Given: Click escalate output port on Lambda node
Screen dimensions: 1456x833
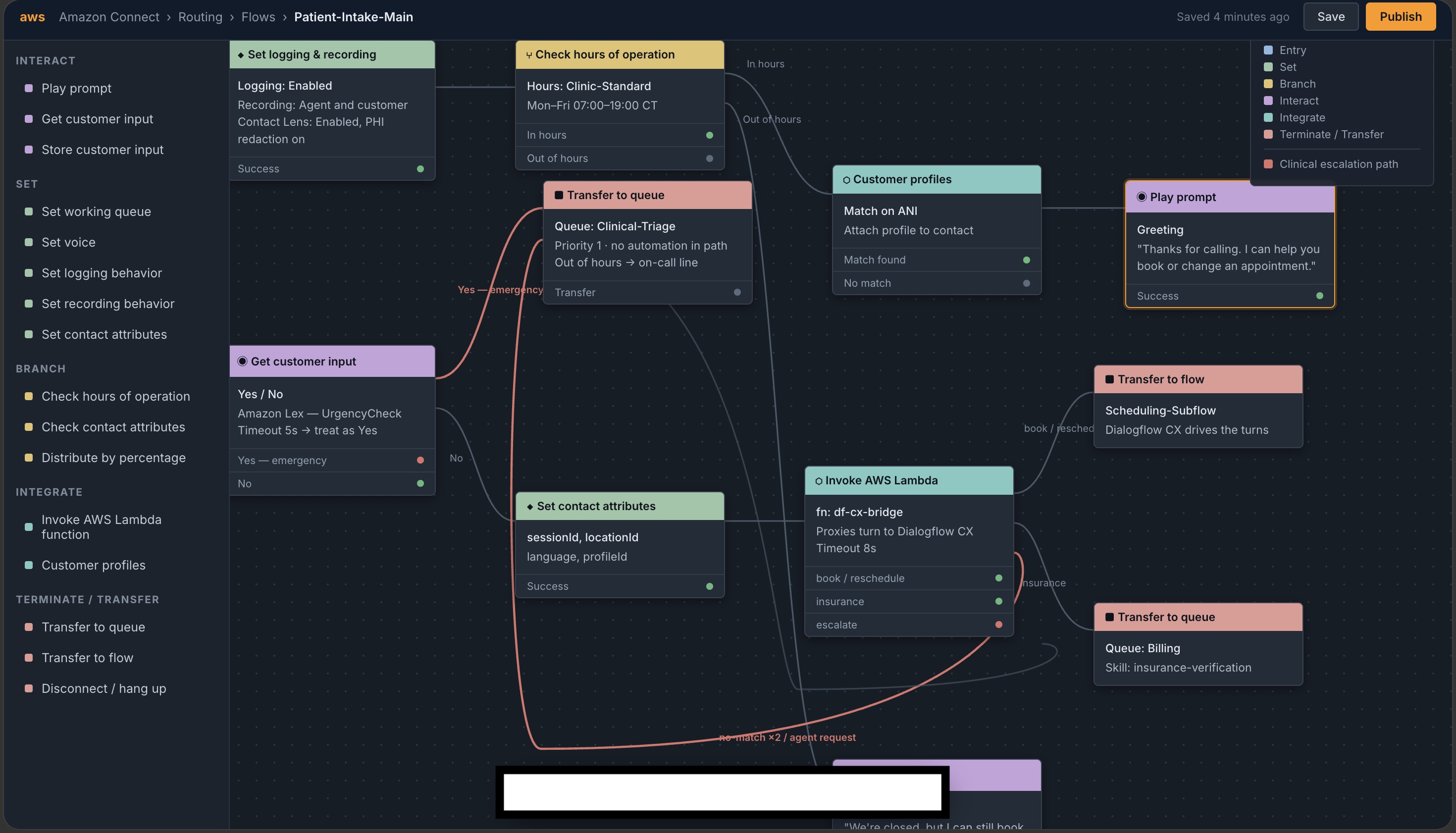Looking at the screenshot, I should point(999,625).
